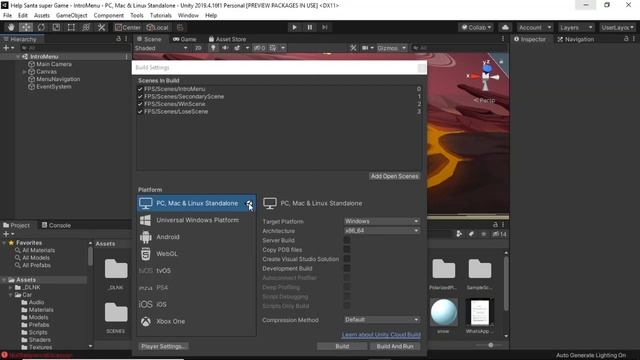Select the iOS platform
640x360 pixels.
point(196,304)
